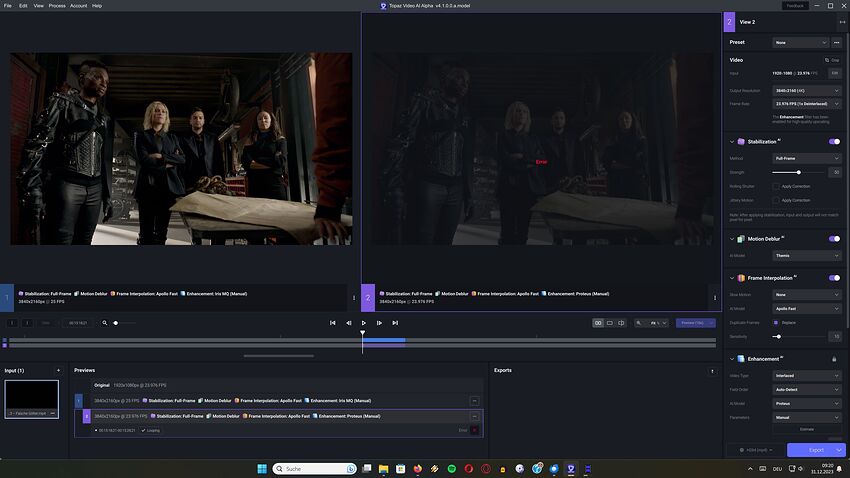This screenshot has width=850, height=478.
Task: Open Spotify from the taskbar
Action: (x=452, y=469)
